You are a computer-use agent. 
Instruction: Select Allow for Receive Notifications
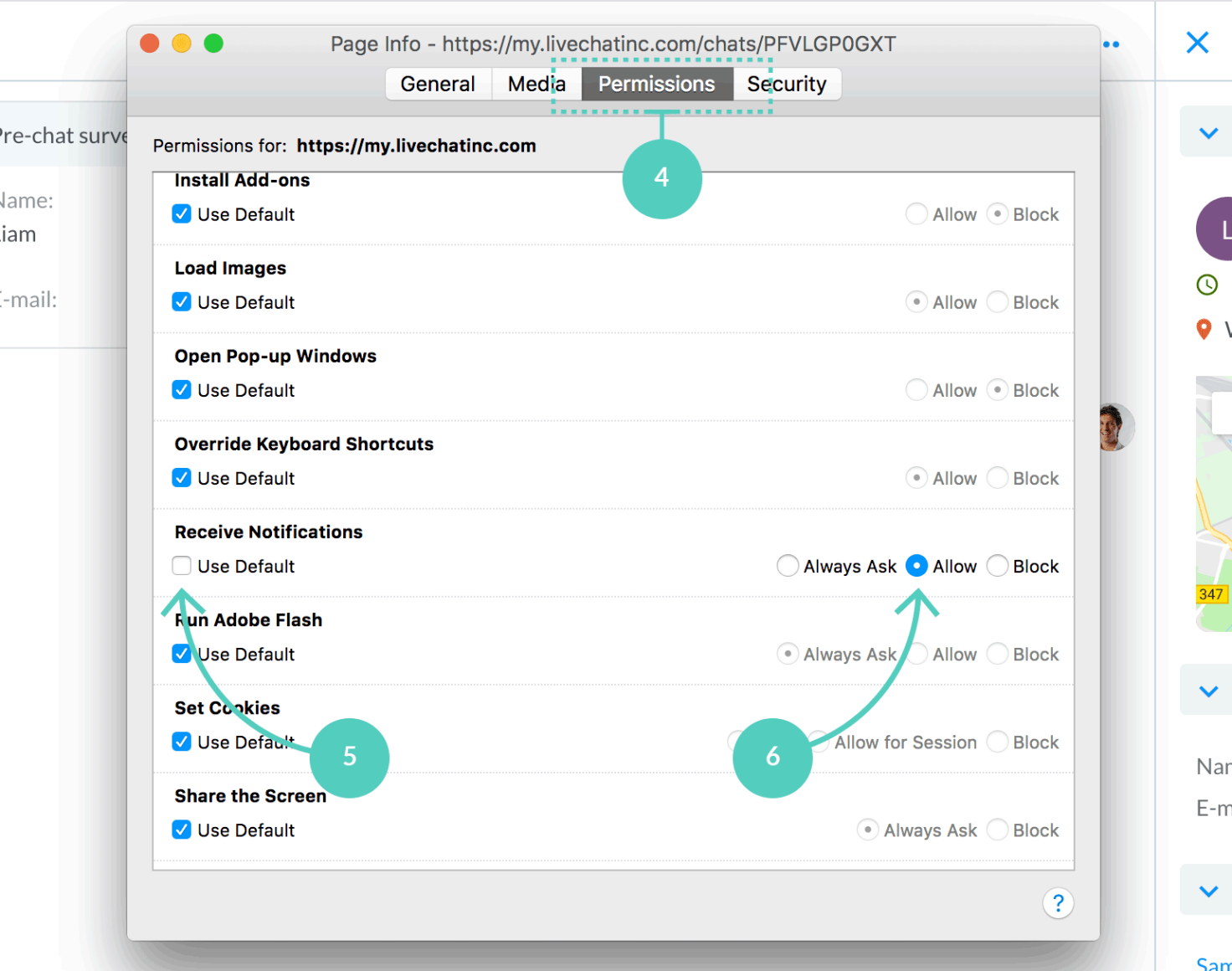click(x=916, y=566)
